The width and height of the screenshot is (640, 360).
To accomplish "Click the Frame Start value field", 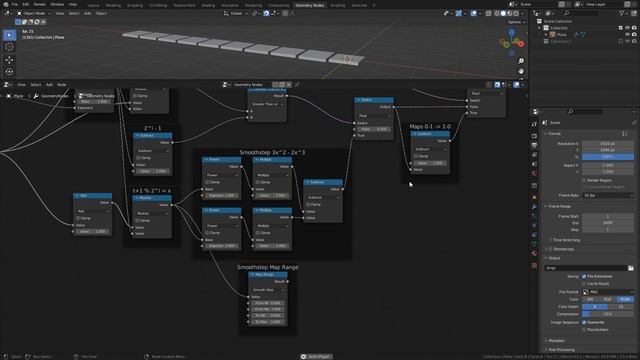I will coord(608,216).
